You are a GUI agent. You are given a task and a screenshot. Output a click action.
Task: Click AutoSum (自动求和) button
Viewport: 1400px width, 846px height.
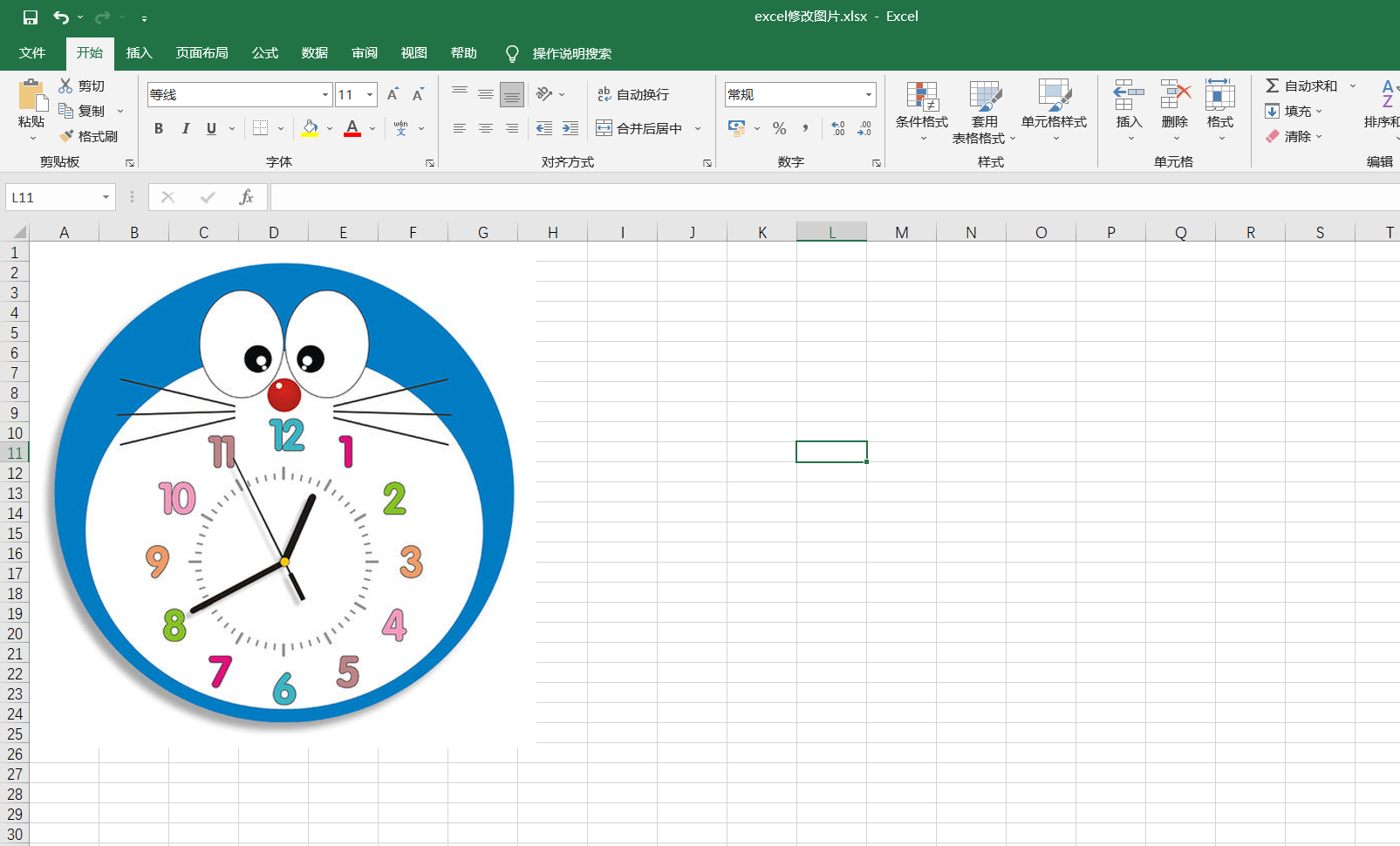click(1301, 85)
